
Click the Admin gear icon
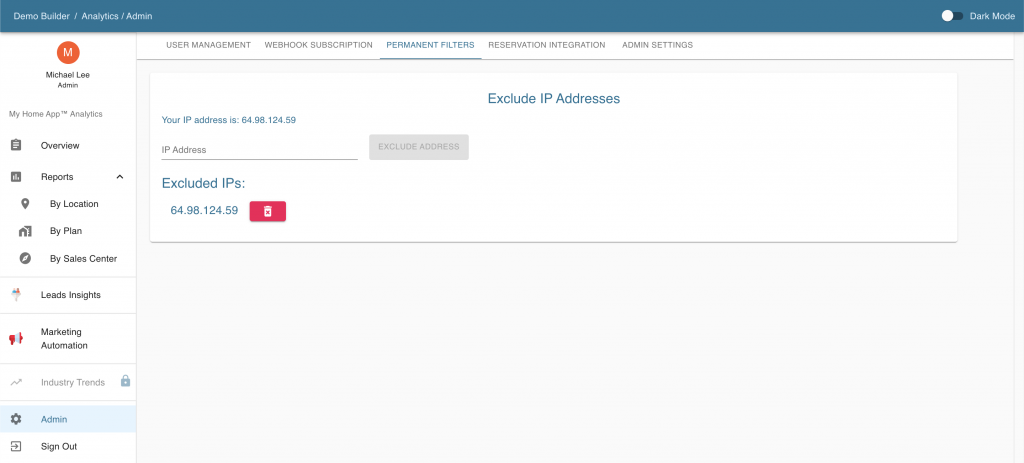(x=16, y=419)
